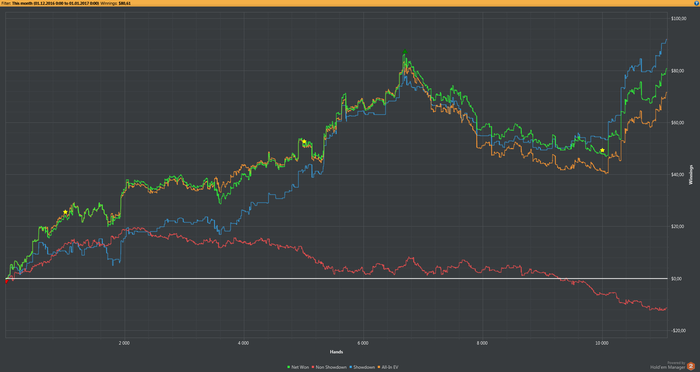Image resolution: width=700 pixels, height=372 pixels.
Task: Click the 10 000 hands axis label
Action: pyautogui.click(x=602, y=343)
